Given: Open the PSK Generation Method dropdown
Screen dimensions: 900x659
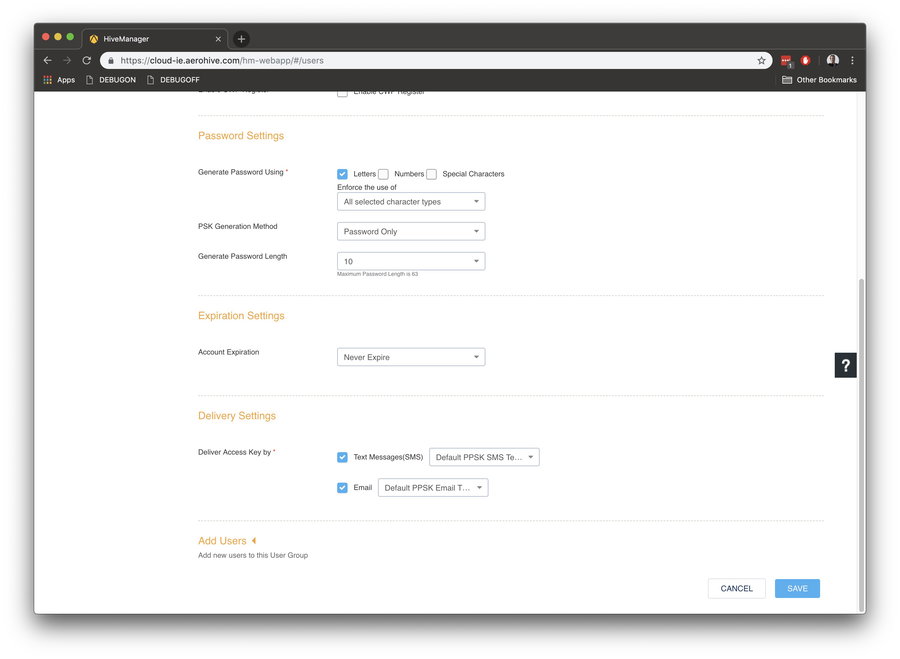Looking at the screenshot, I should [x=411, y=232].
